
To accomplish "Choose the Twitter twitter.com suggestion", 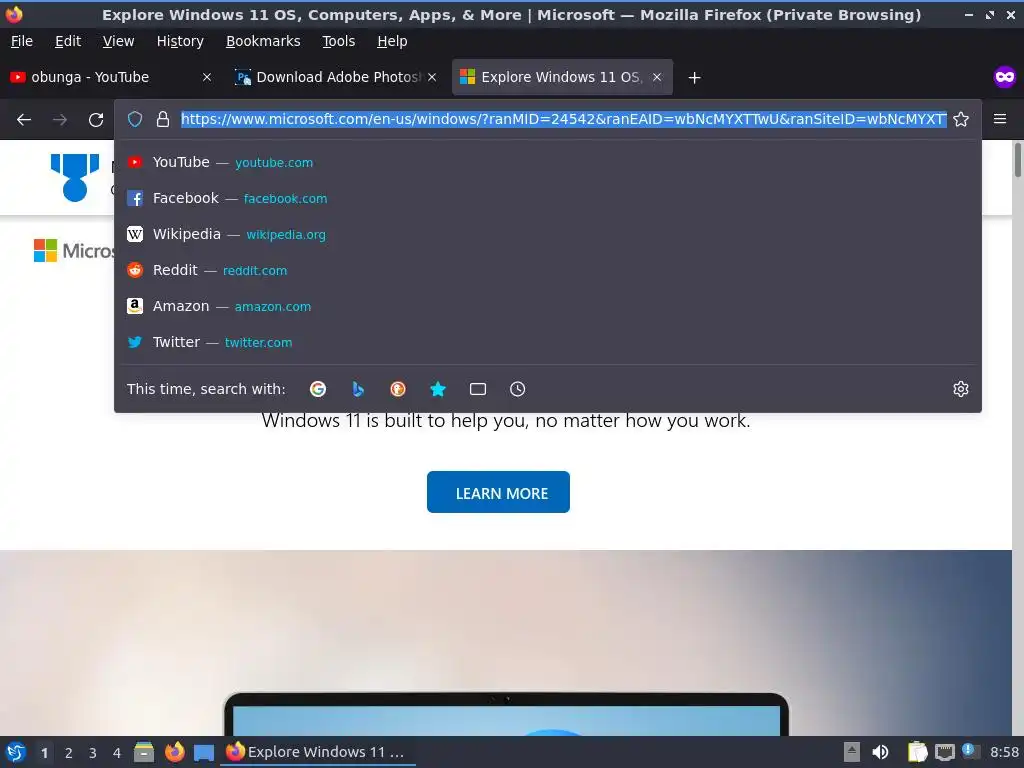I will tap(547, 342).
